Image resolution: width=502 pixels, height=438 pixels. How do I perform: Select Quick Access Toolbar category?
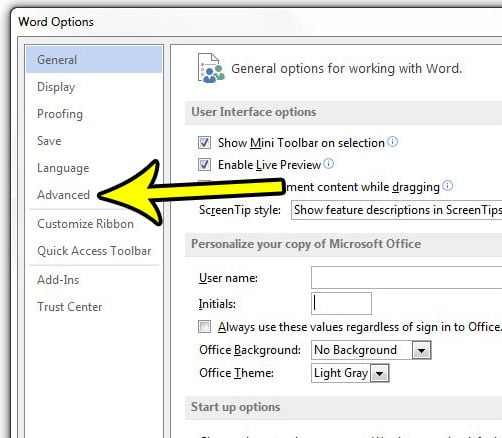94,251
